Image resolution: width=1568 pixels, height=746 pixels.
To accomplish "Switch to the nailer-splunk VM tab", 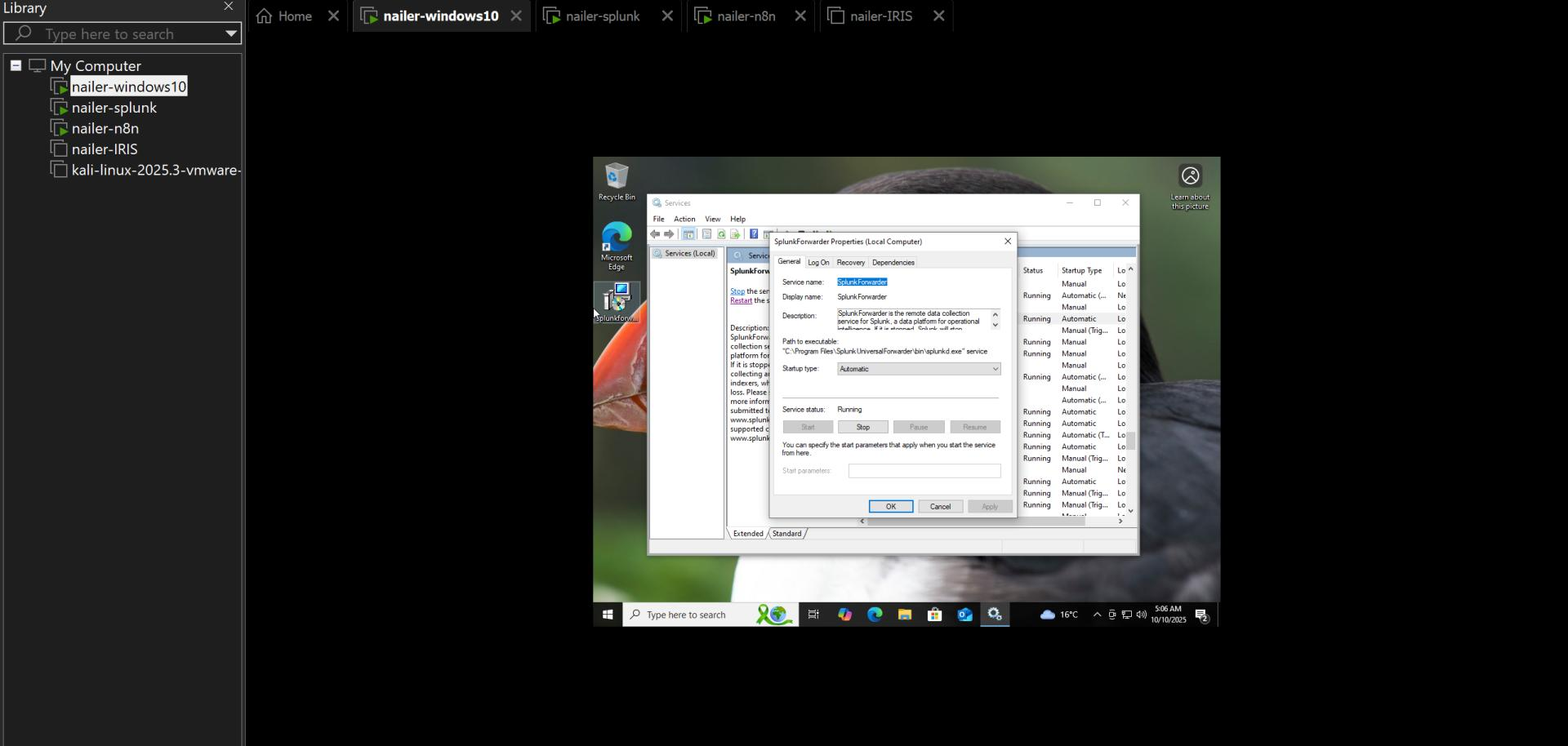I will click(x=603, y=16).
